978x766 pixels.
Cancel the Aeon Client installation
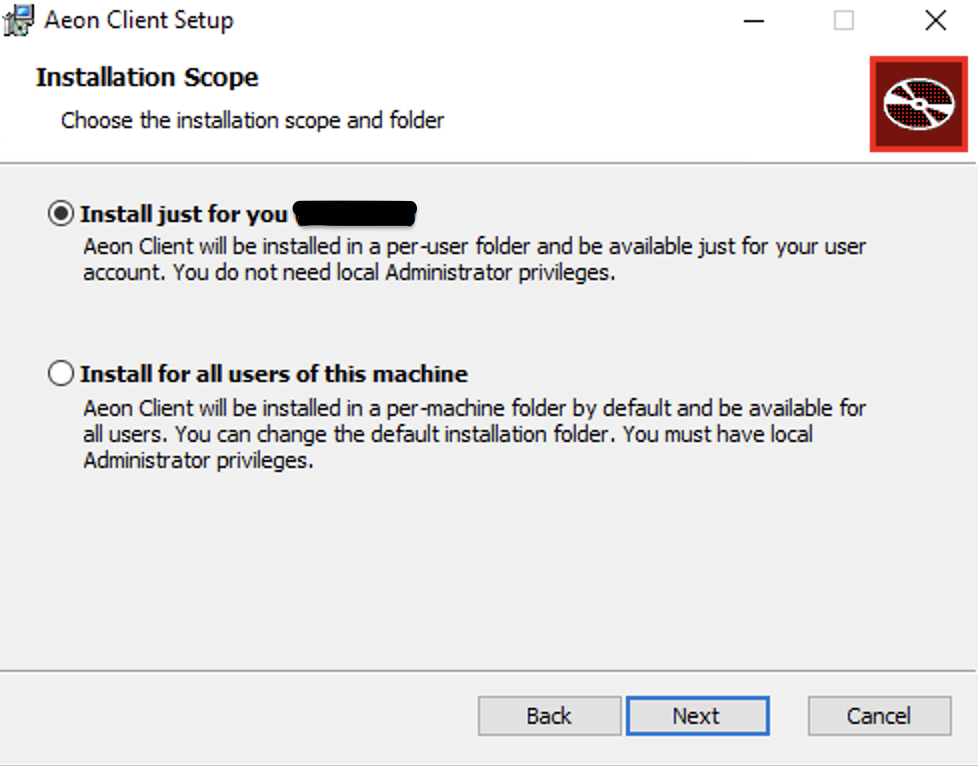pos(878,716)
